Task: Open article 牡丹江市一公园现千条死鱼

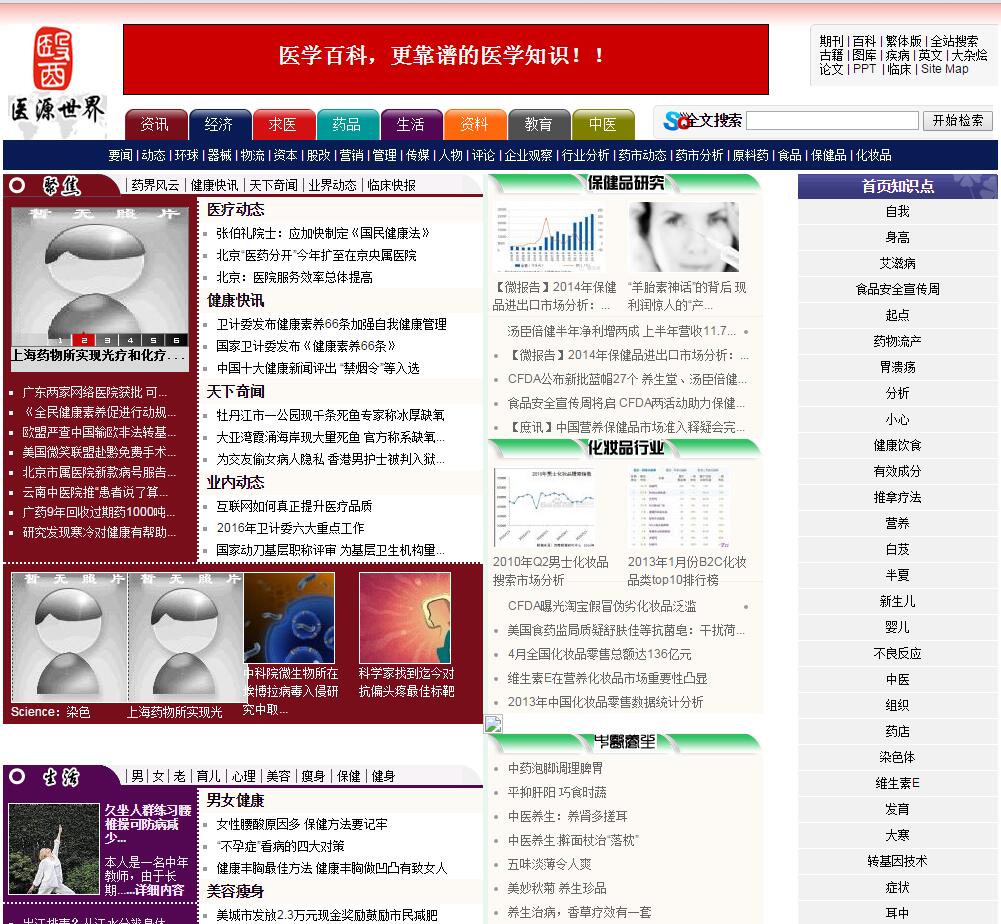Action: click(x=330, y=415)
